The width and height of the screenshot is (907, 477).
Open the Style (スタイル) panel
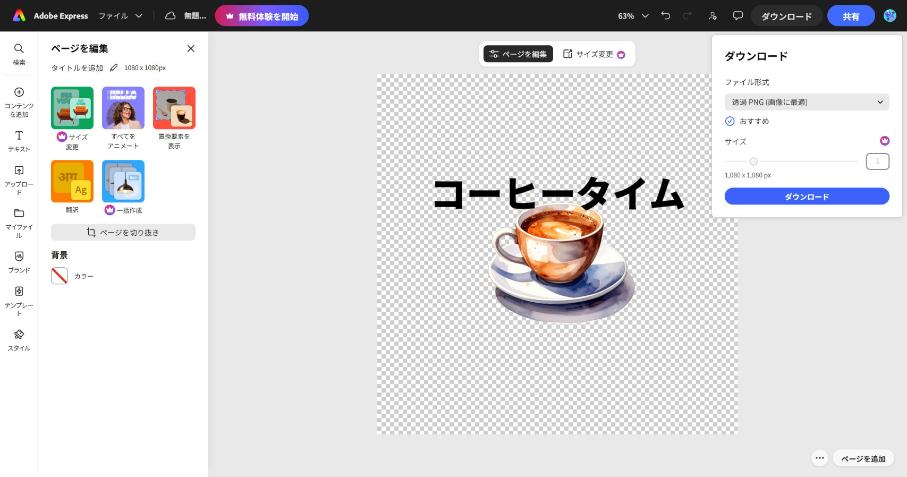19,340
